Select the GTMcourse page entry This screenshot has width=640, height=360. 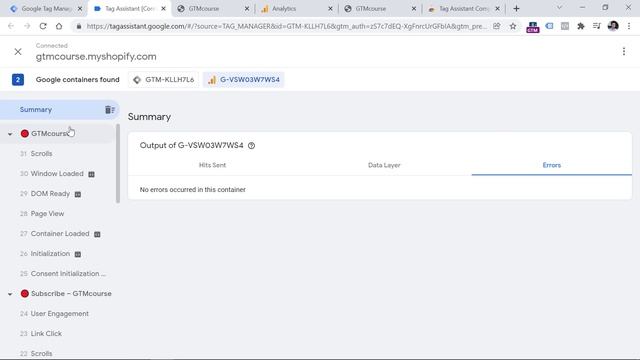coord(49,133)
